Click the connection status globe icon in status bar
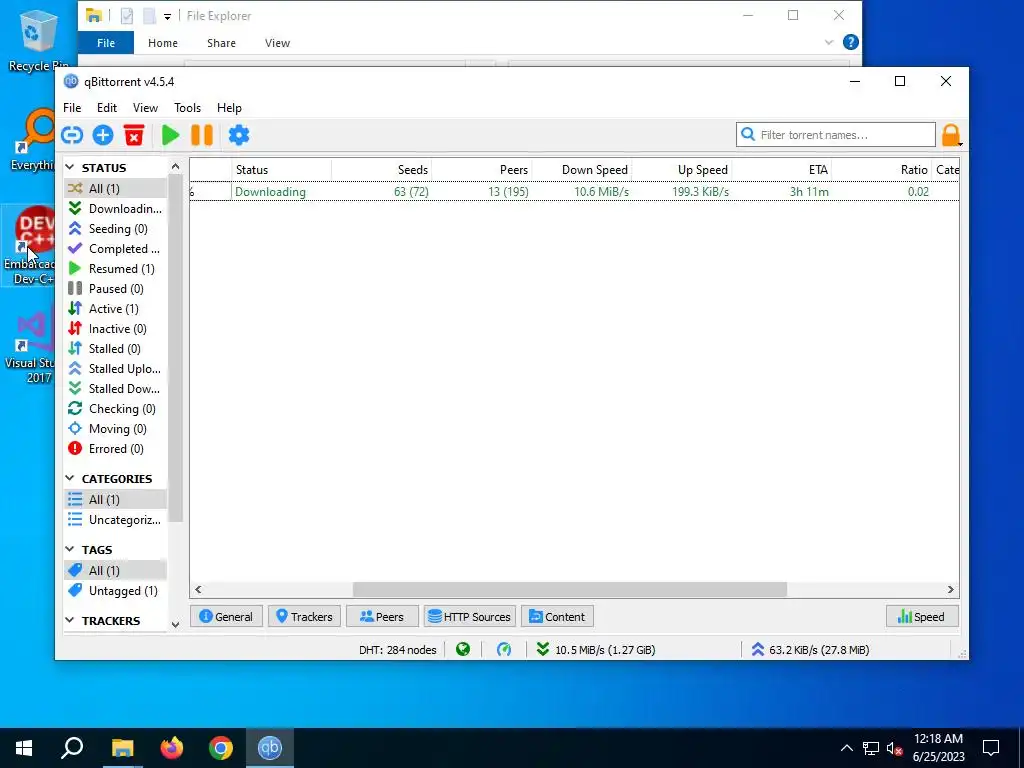 463,650
